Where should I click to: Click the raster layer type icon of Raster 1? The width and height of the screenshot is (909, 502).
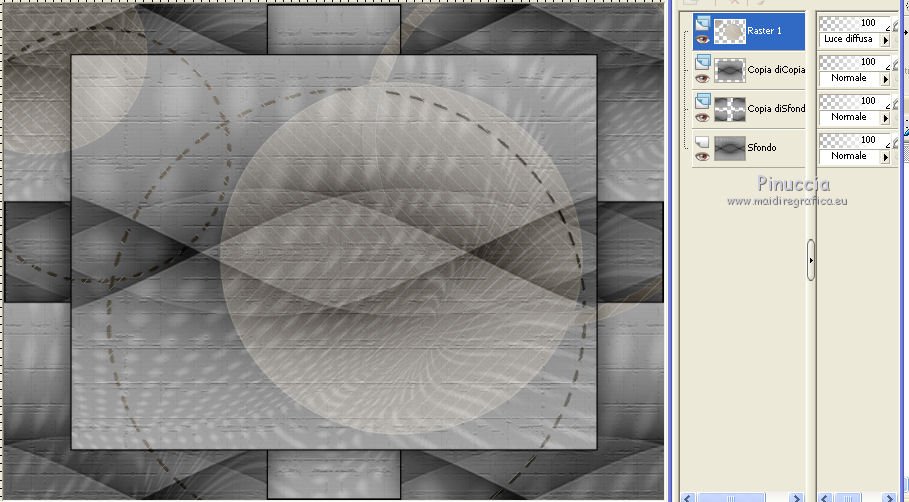click(x=703, y=24)
